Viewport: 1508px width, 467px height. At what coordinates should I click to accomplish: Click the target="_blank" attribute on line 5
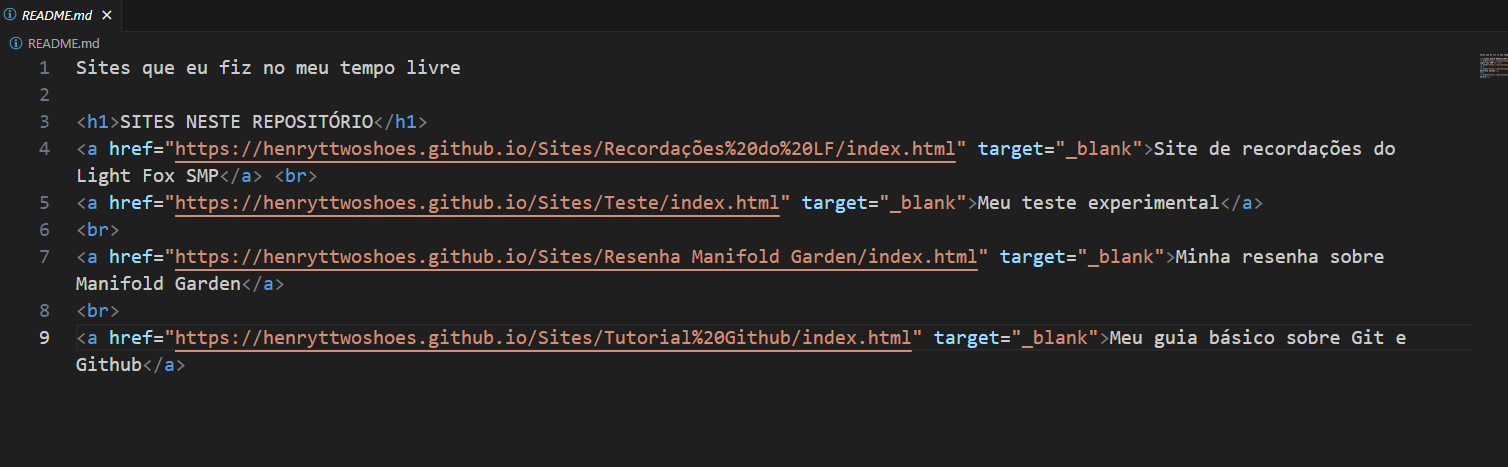point(884,203)
